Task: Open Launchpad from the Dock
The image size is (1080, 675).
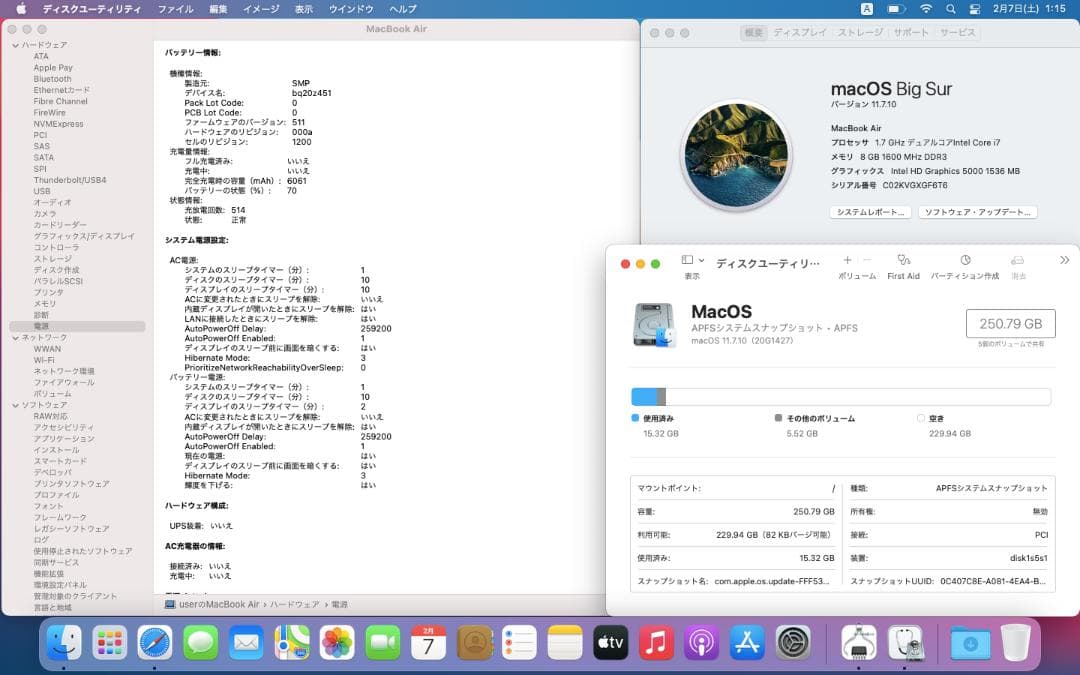Action: [110, 643]
